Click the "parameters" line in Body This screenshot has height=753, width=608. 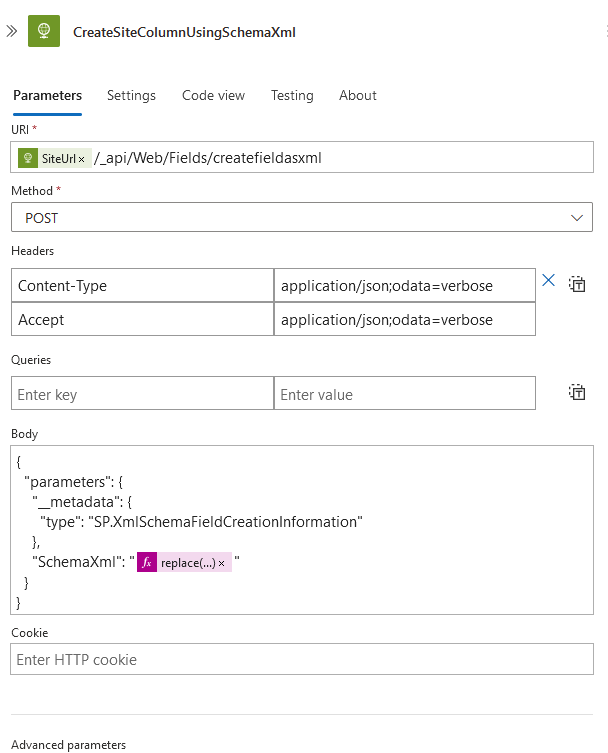point(73,482)
